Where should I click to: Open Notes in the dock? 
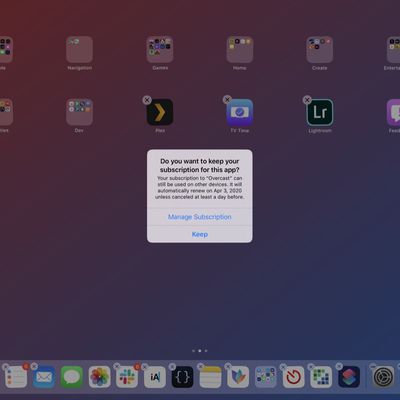[210, 377]
